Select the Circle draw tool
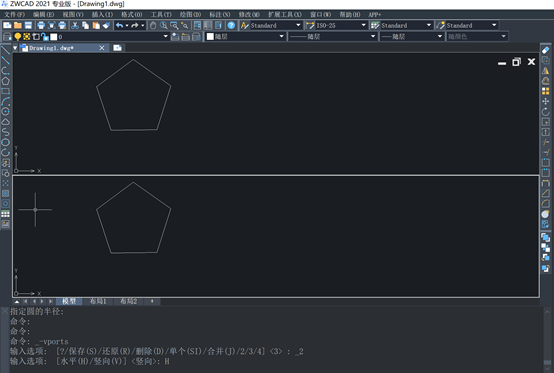The image size is (554, 373). pyautogui.click(x=5, y=112)
